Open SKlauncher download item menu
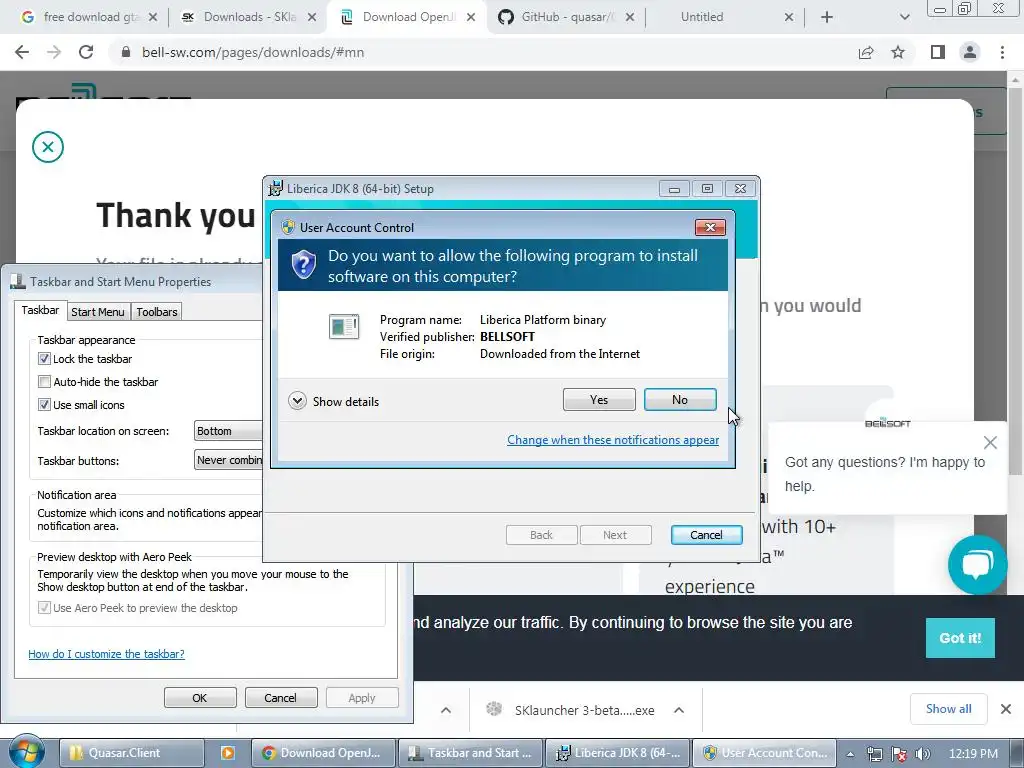The image size is (1024, 768). [679, 710]
